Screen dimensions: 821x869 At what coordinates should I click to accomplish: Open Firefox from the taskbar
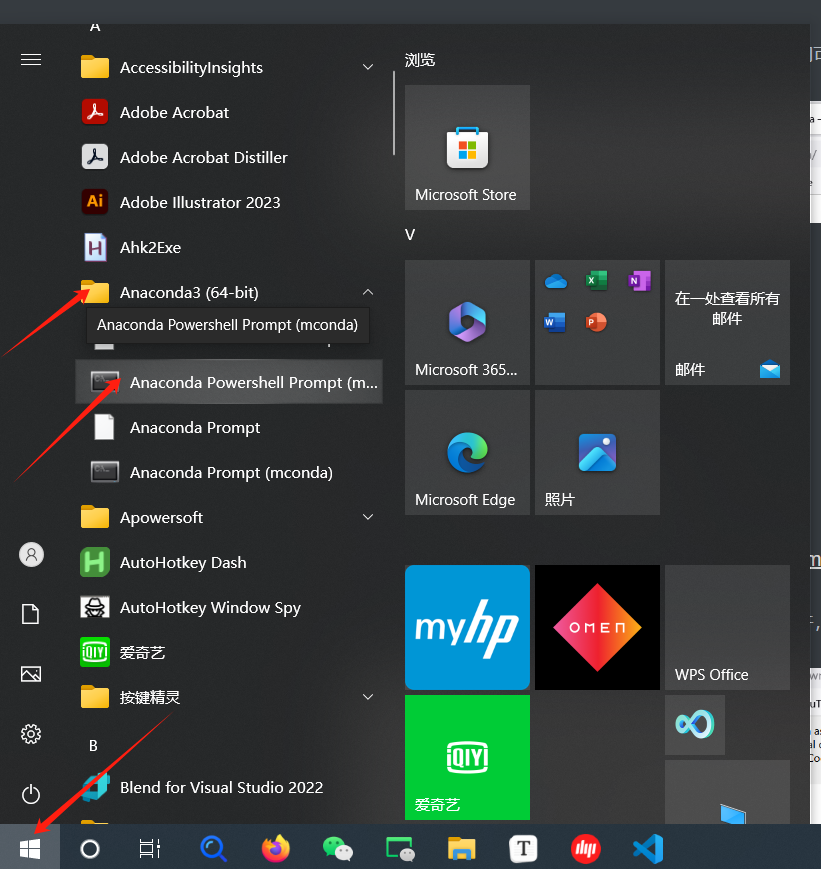coord(276,848)
